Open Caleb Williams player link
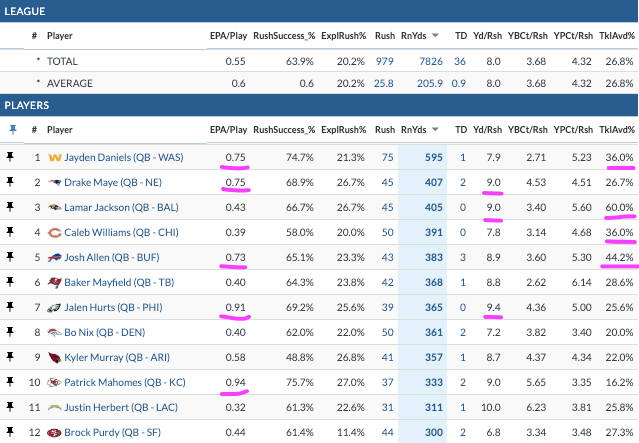This screenshot has height=443, width=639. [121, 232]
